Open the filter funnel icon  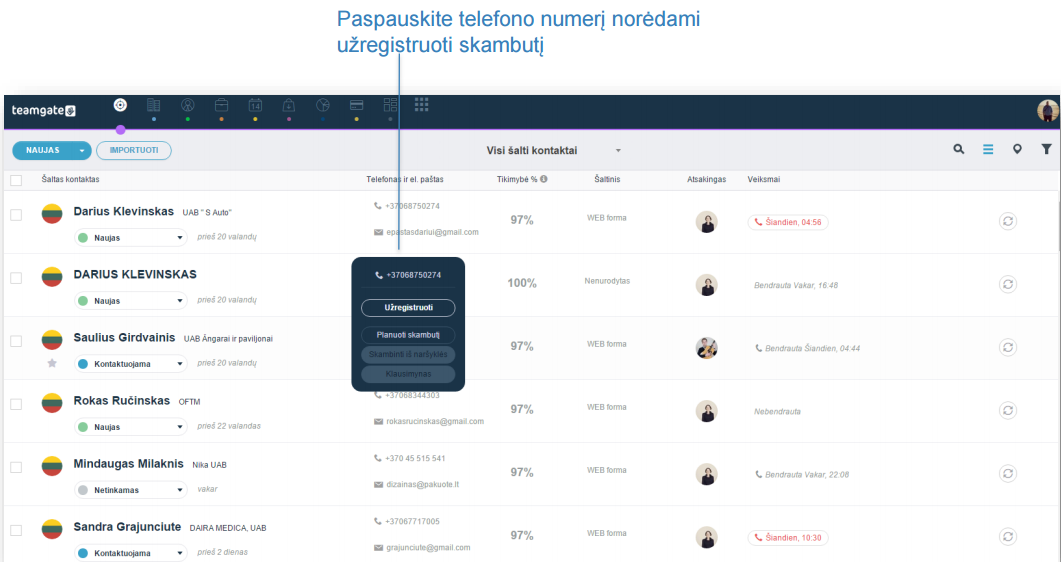coord(1046,149)
